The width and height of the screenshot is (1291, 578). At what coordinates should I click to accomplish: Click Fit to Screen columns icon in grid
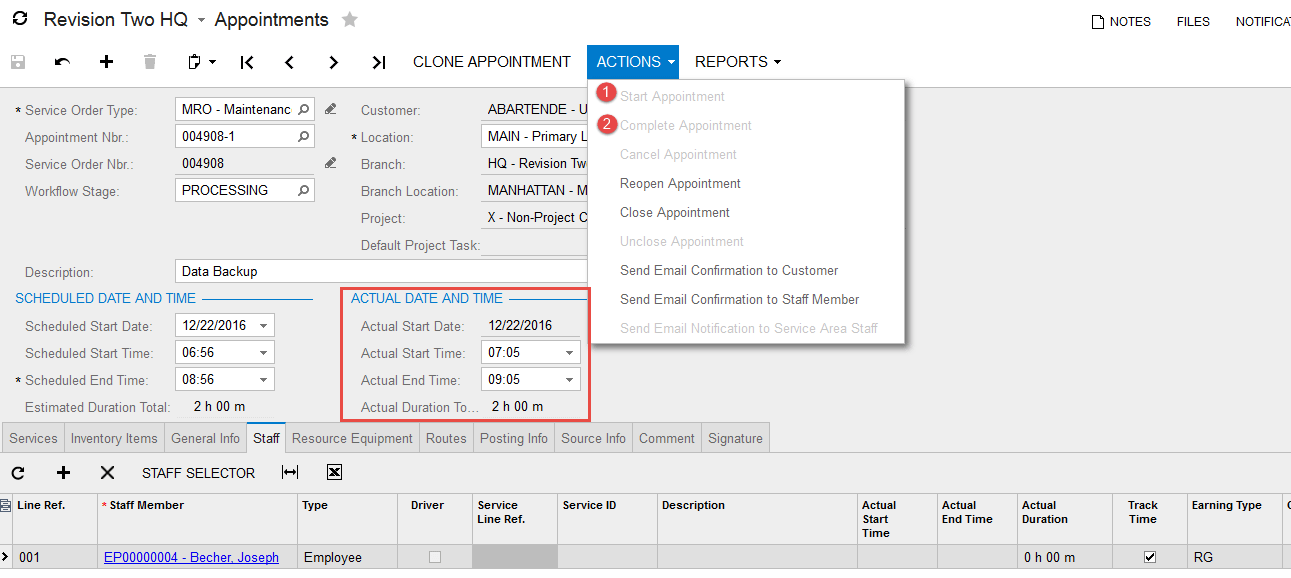(x=290, y=473)
